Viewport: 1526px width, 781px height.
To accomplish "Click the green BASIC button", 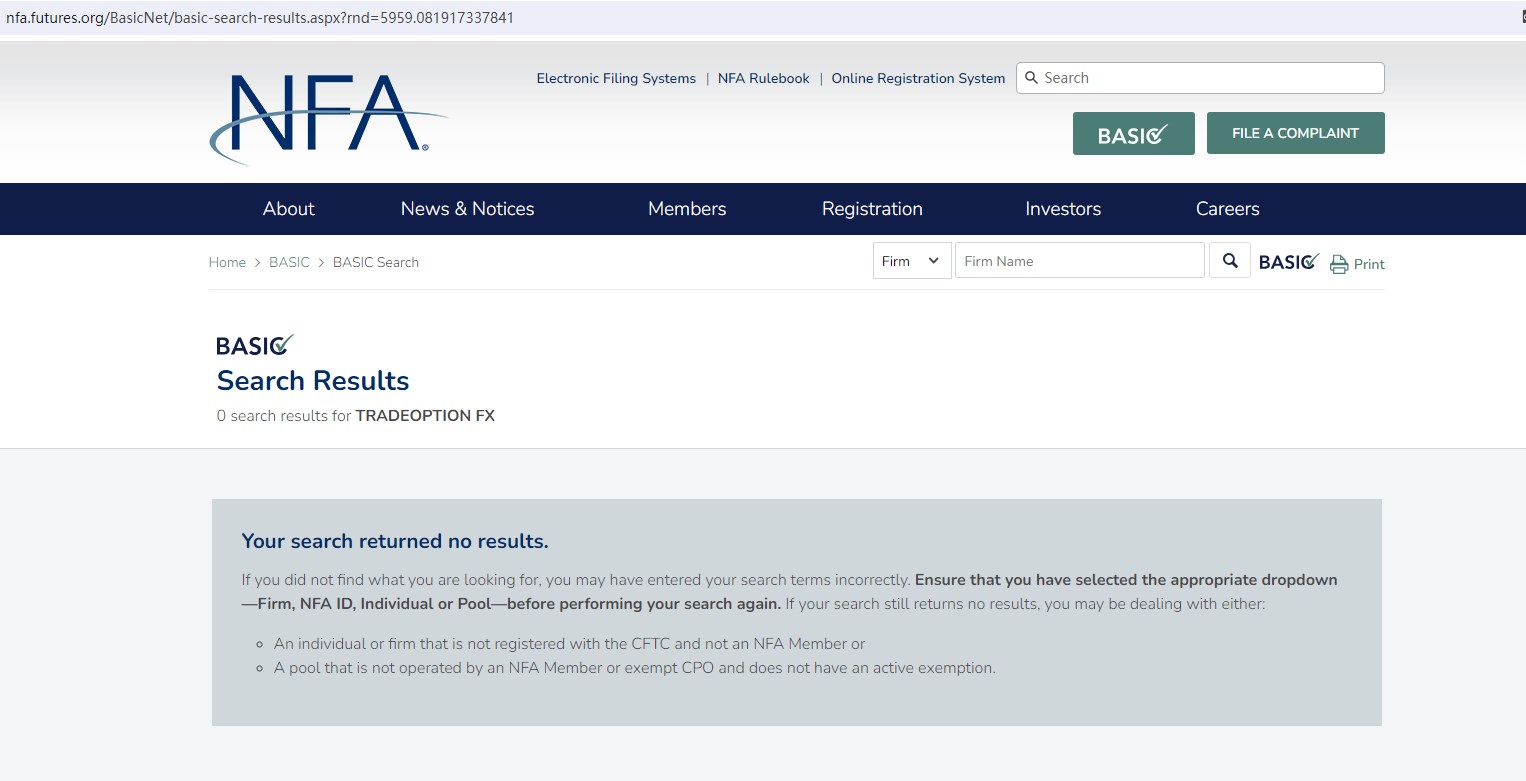I will [1133, 133].
